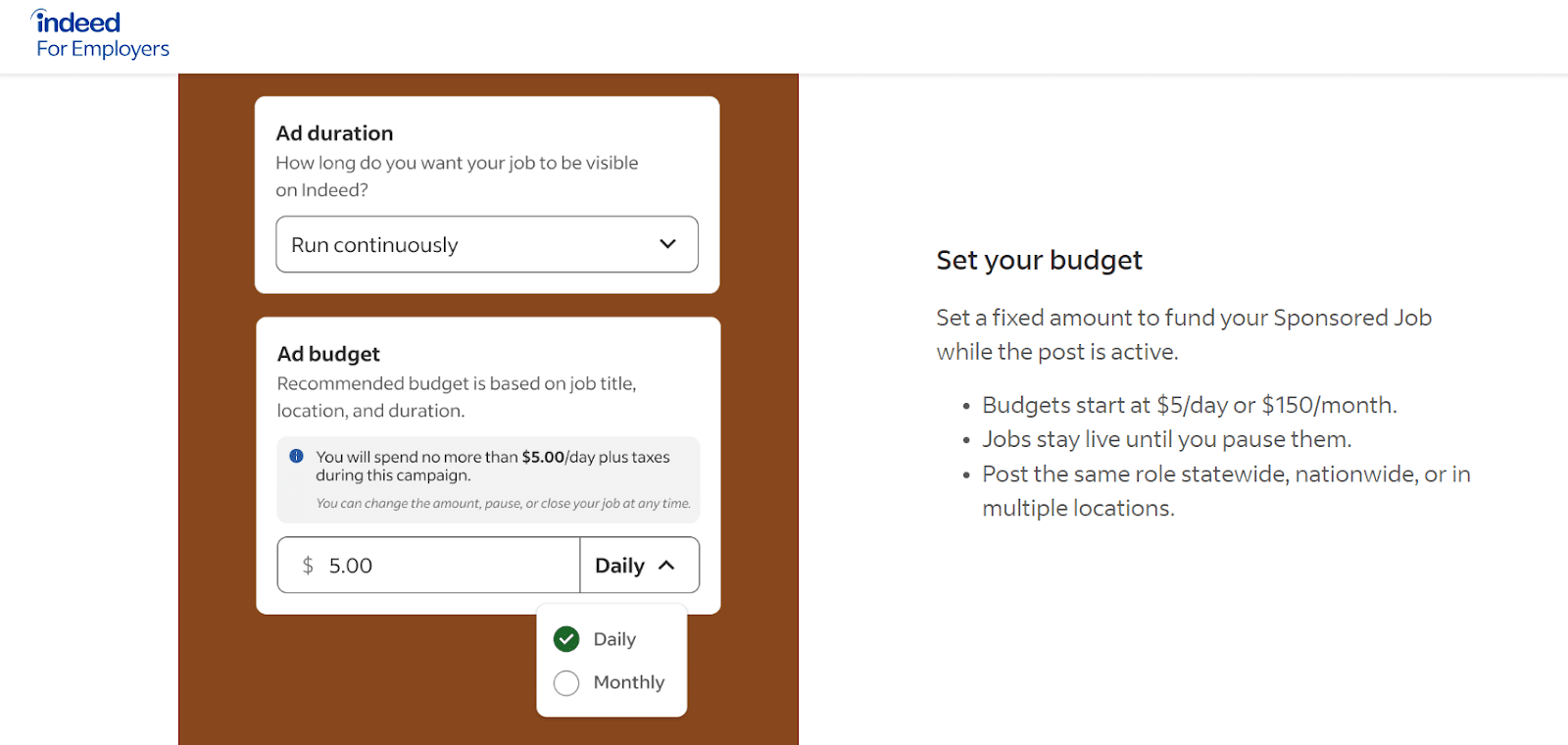1568x745 pixels.
Task: Click the Budgets start at $5/day bullet
Action: pos(1189,405)
